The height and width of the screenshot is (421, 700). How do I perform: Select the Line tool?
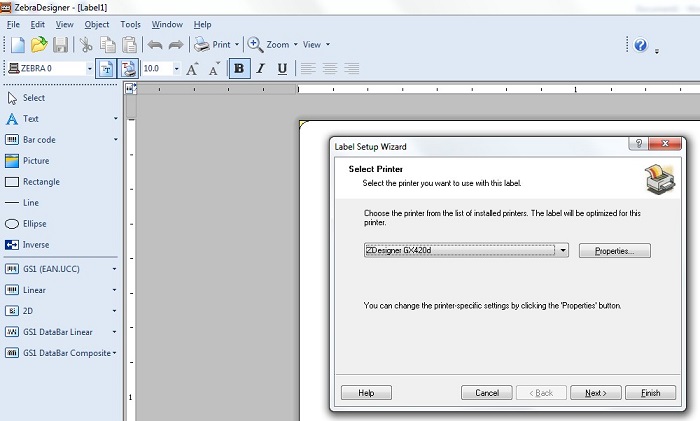click(22, 203)
